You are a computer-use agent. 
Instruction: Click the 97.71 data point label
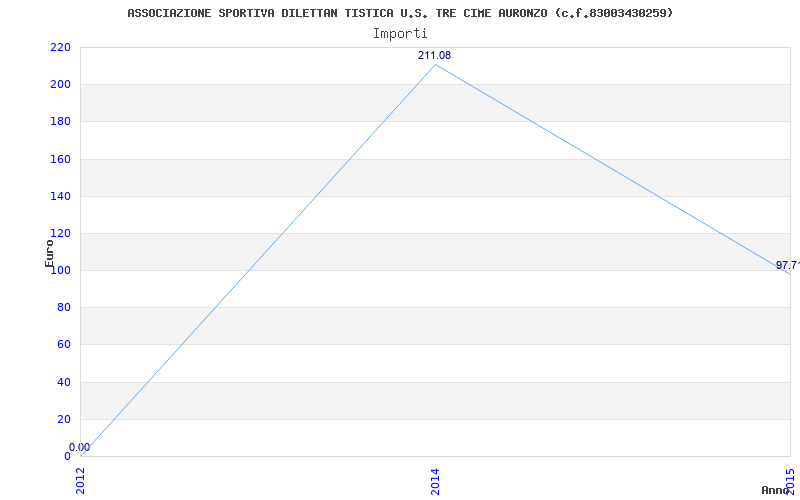pyautogui.click(x=788, y=265)
